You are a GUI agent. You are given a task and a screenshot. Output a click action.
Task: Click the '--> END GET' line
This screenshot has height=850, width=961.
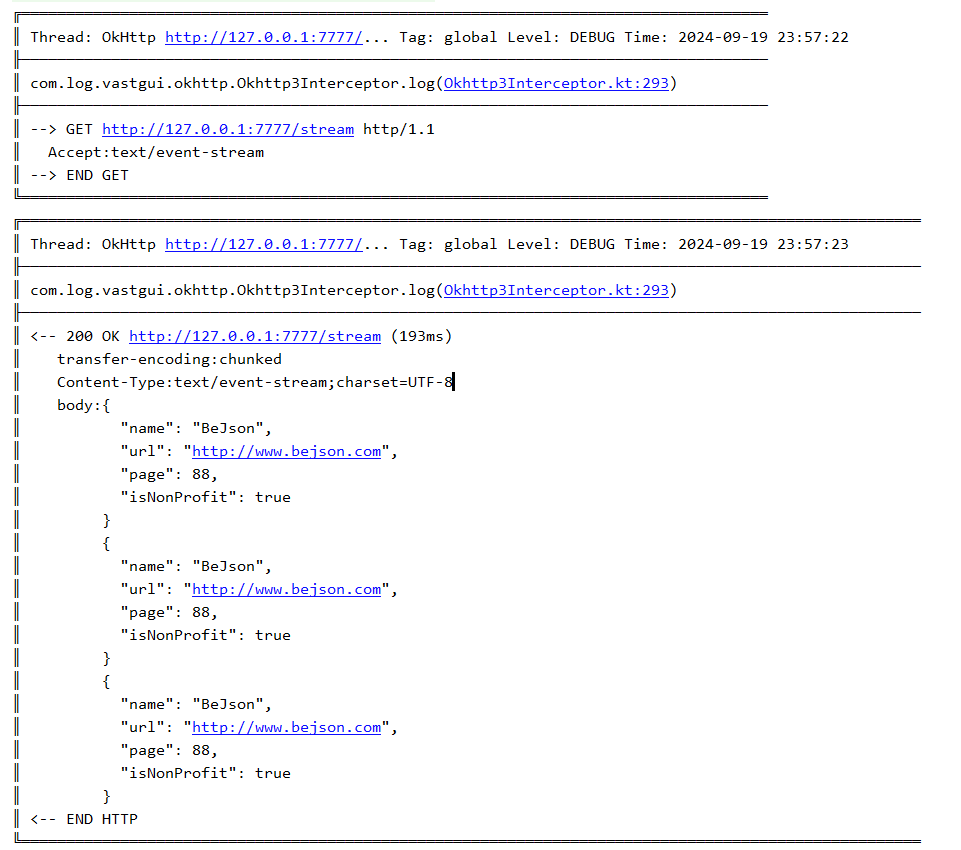[x=79, y=175]
